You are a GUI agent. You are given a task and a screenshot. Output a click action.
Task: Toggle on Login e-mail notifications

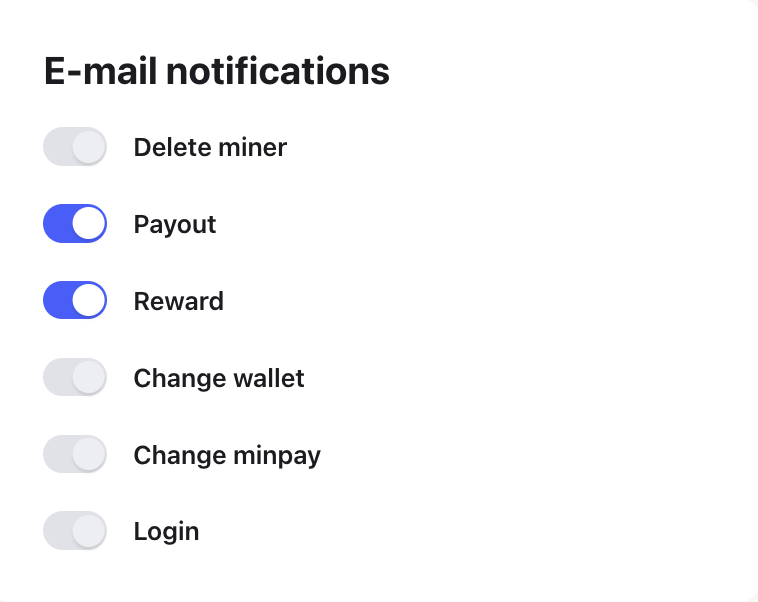[x=74, y=531]
